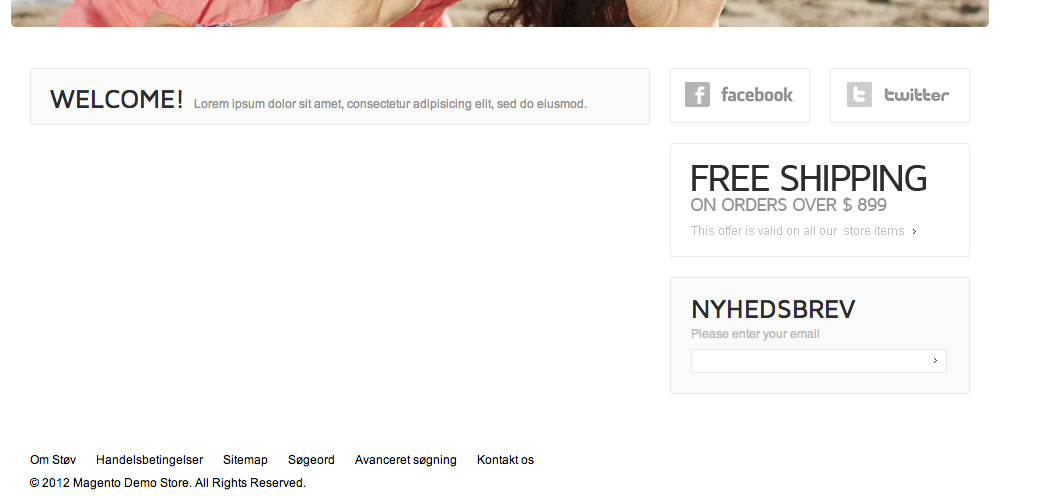The width and height of the screenshot is (1046, 496).
Task: Click arrow next to store items text
Action: click(x=915, y=231)
